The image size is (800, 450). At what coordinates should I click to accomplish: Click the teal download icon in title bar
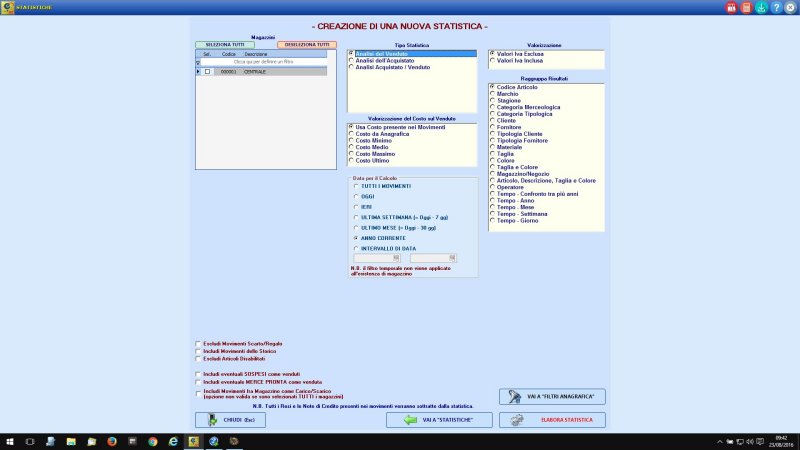coord(760,8)
